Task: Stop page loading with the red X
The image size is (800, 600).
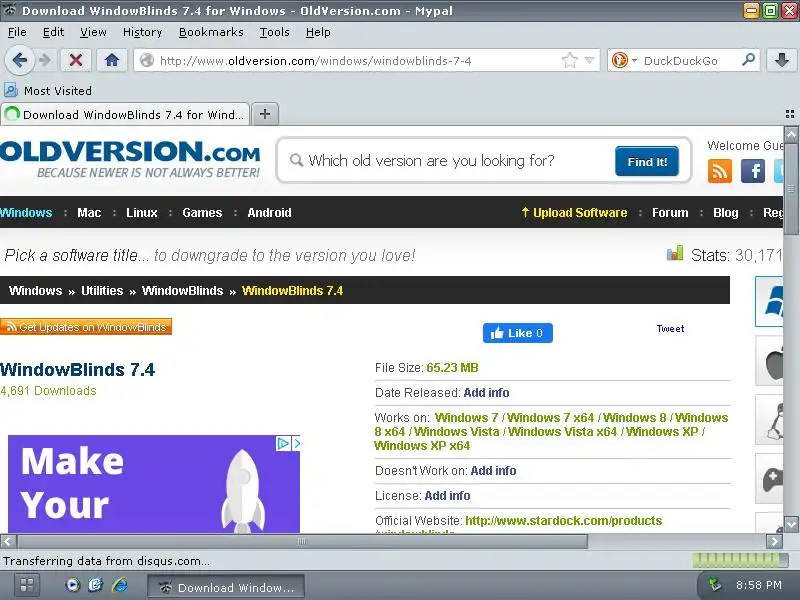Action: coord(76,60)
